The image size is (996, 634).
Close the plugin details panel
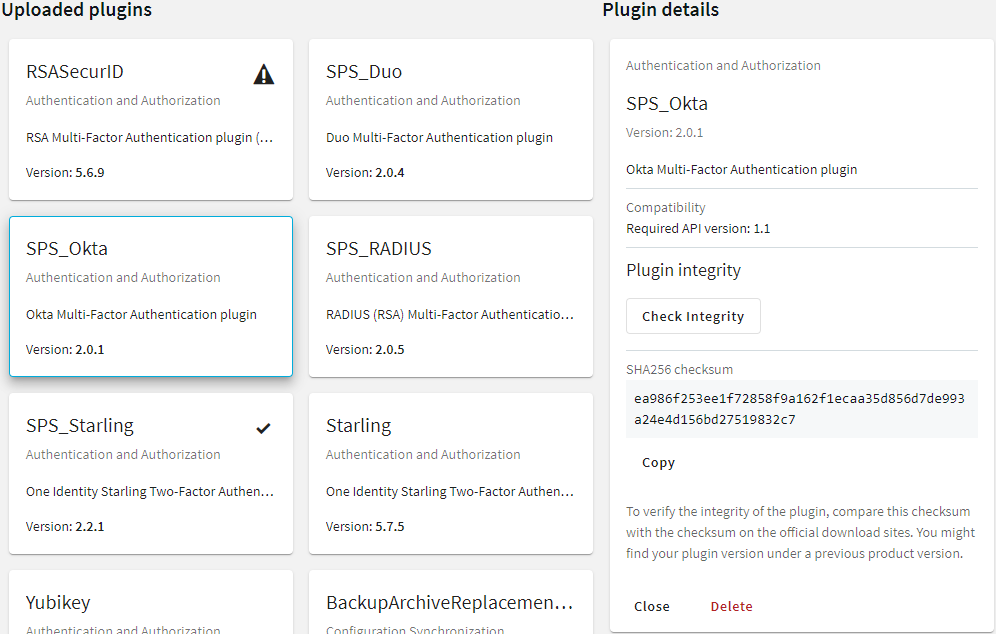point(652,606)
